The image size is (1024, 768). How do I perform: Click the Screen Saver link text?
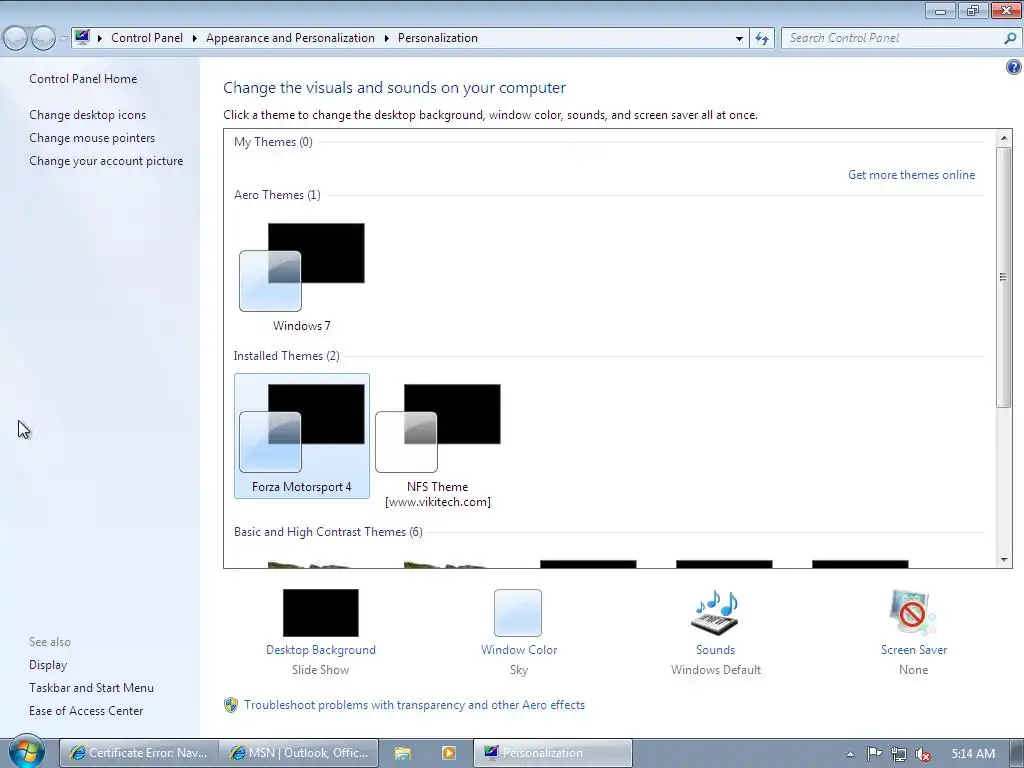pyautogui.click(x=913, y=650)
